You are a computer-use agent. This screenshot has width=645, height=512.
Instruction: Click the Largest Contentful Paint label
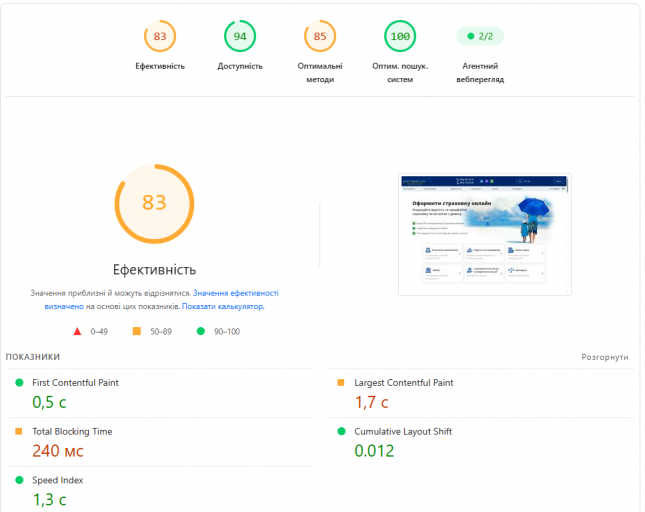[404, 383]
